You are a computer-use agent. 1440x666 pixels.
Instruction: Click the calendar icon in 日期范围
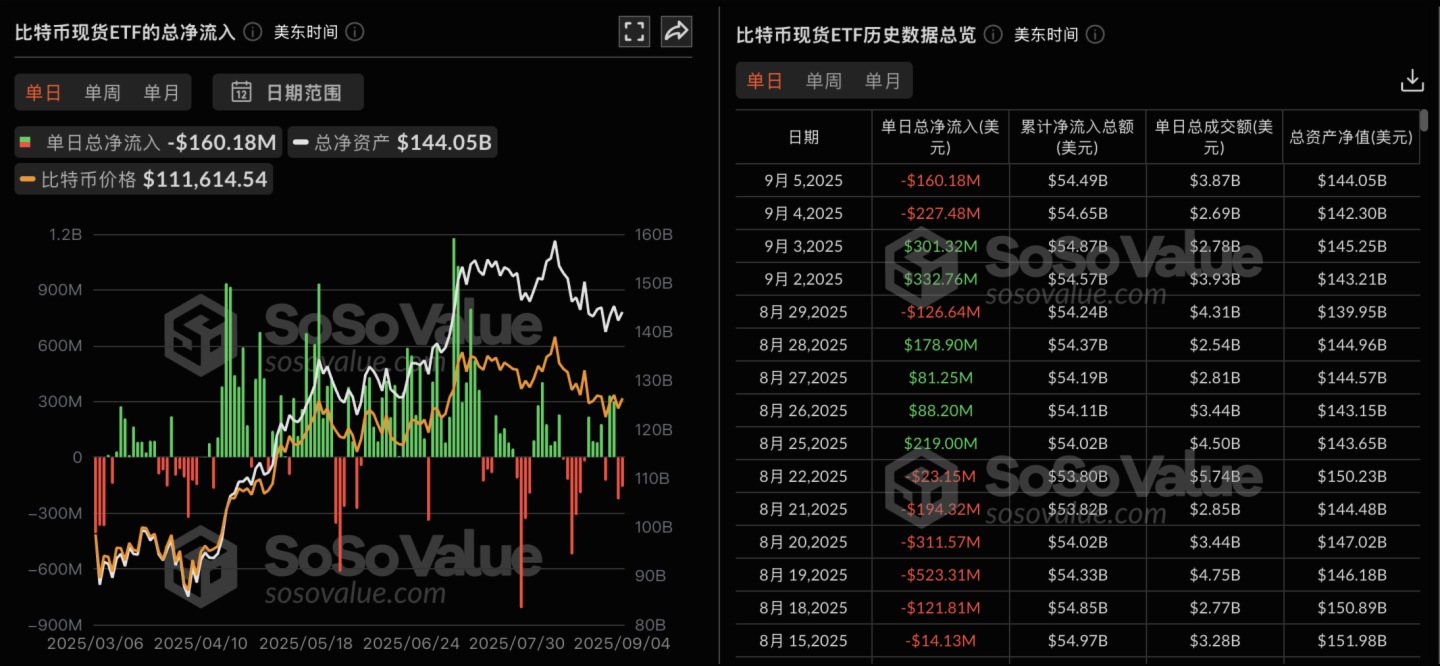click(241, 93)
